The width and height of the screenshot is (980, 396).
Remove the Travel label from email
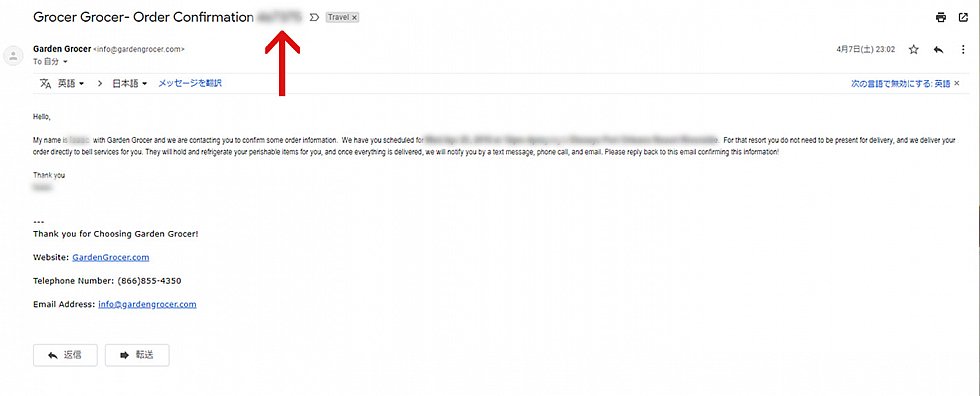pos(354,17)
